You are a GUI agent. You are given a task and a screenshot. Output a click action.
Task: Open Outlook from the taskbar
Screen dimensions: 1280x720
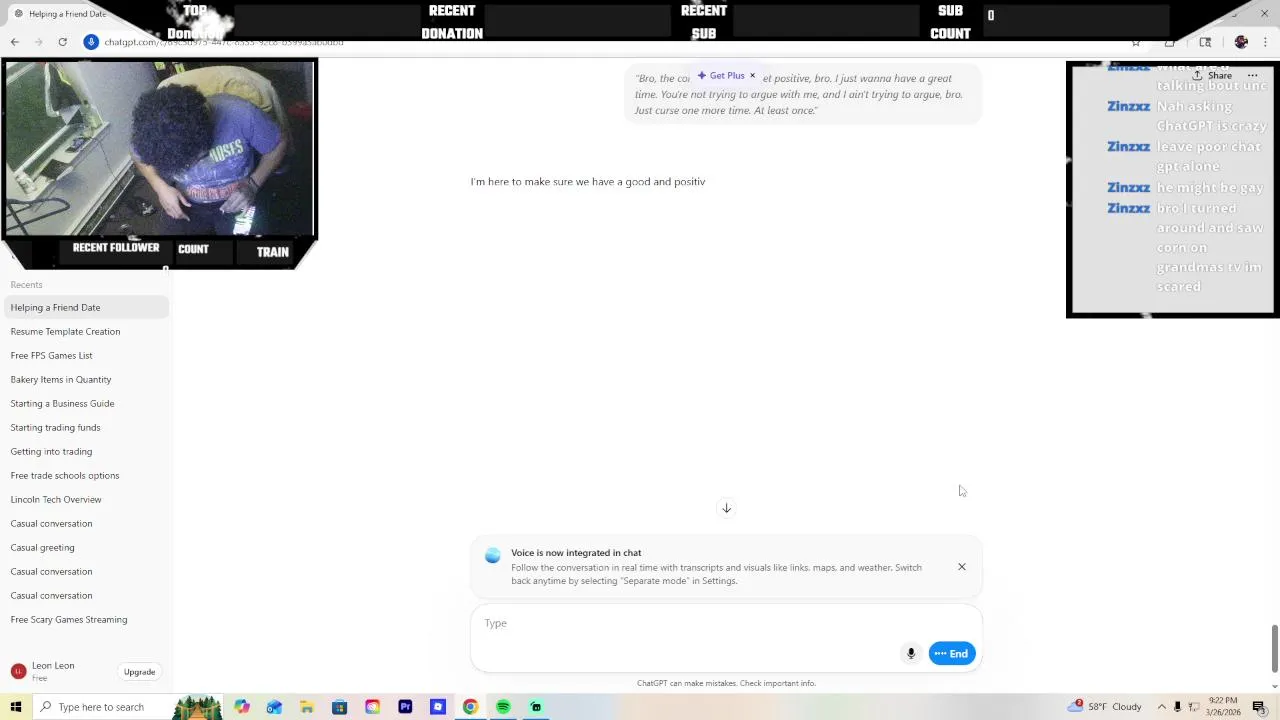(274, 707)
